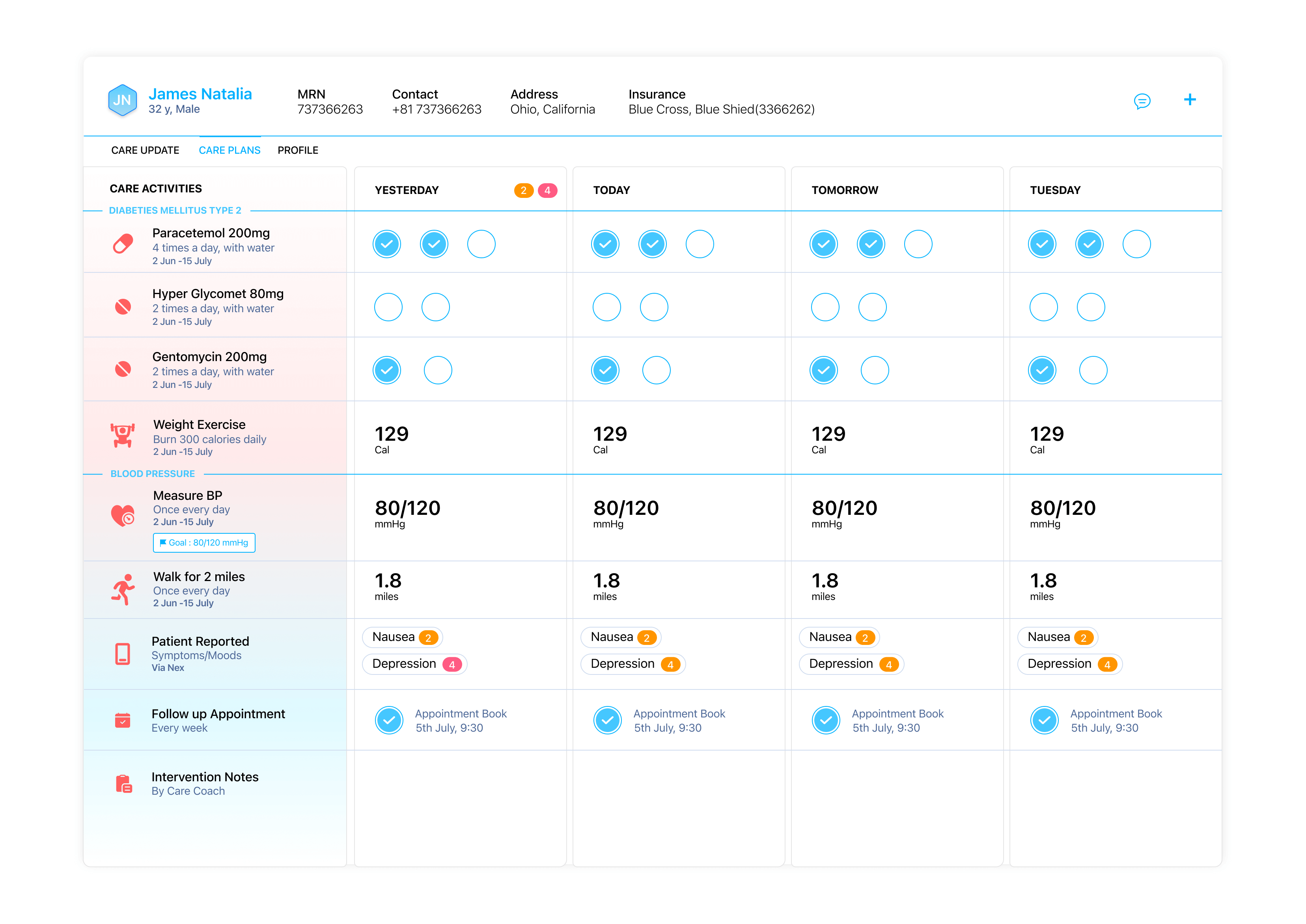Check second Gentomycin dose under Tomorrow

point(875,371)
